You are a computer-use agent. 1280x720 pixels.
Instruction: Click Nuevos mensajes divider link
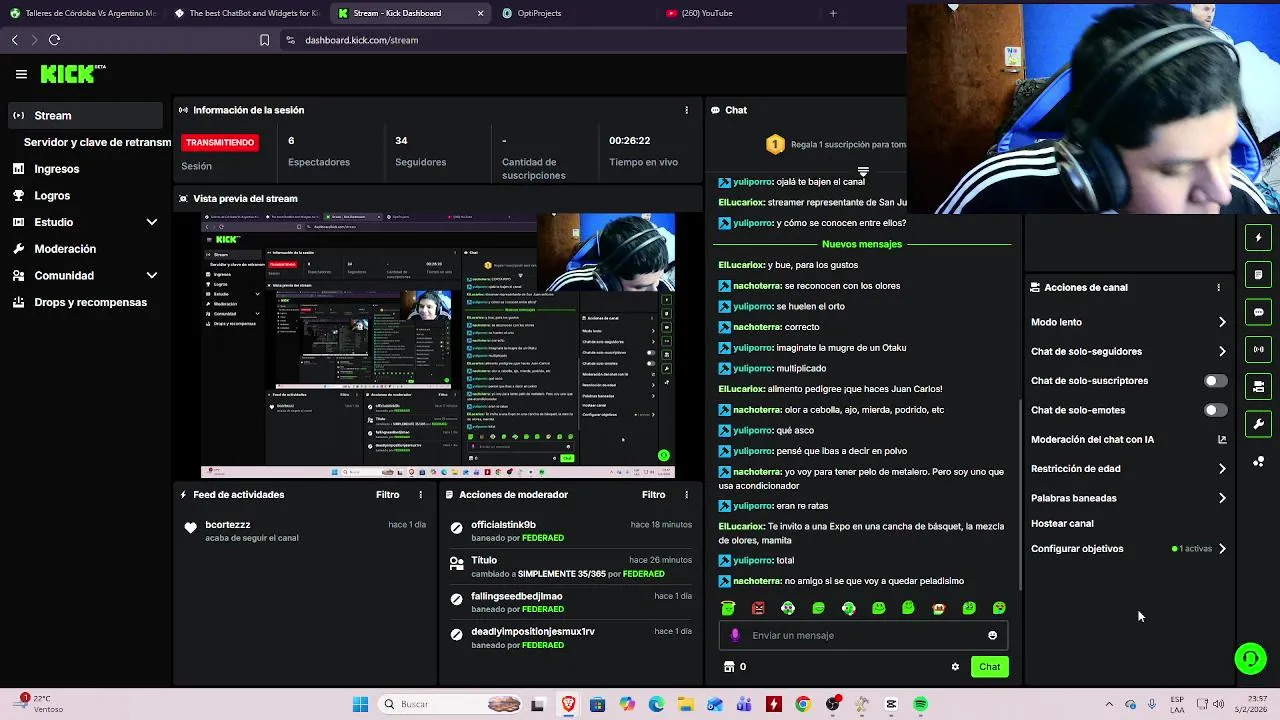click(x=862, y=244)
